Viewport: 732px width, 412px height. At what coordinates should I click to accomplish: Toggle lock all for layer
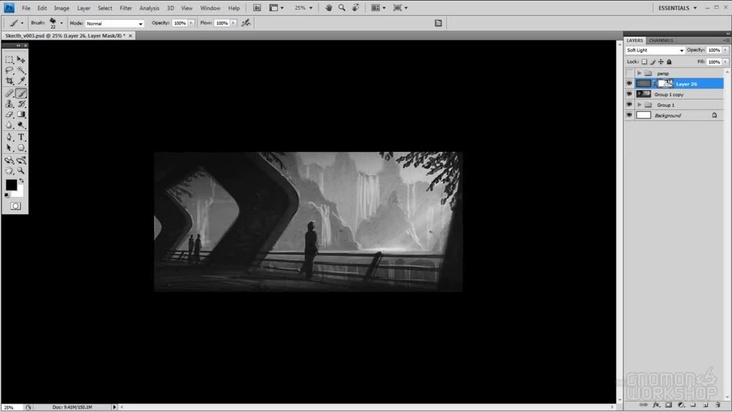(x=669, y=62)
